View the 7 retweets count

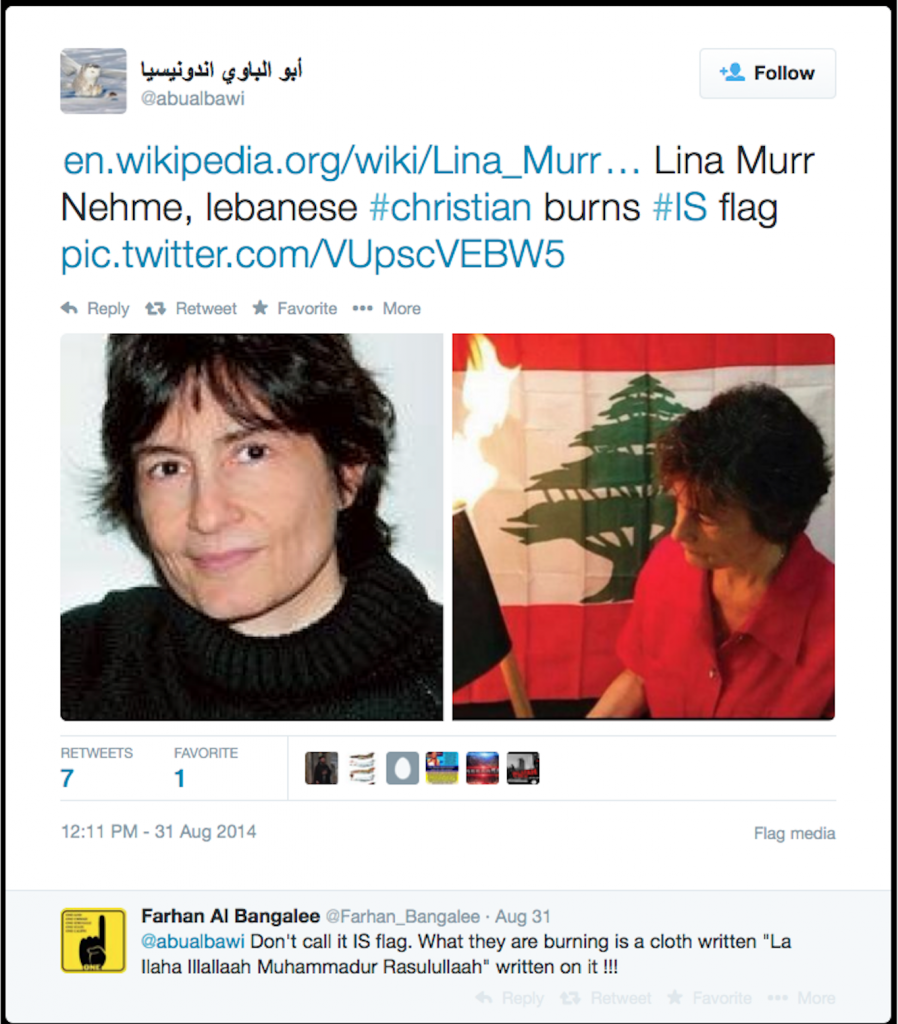[67, 778]
